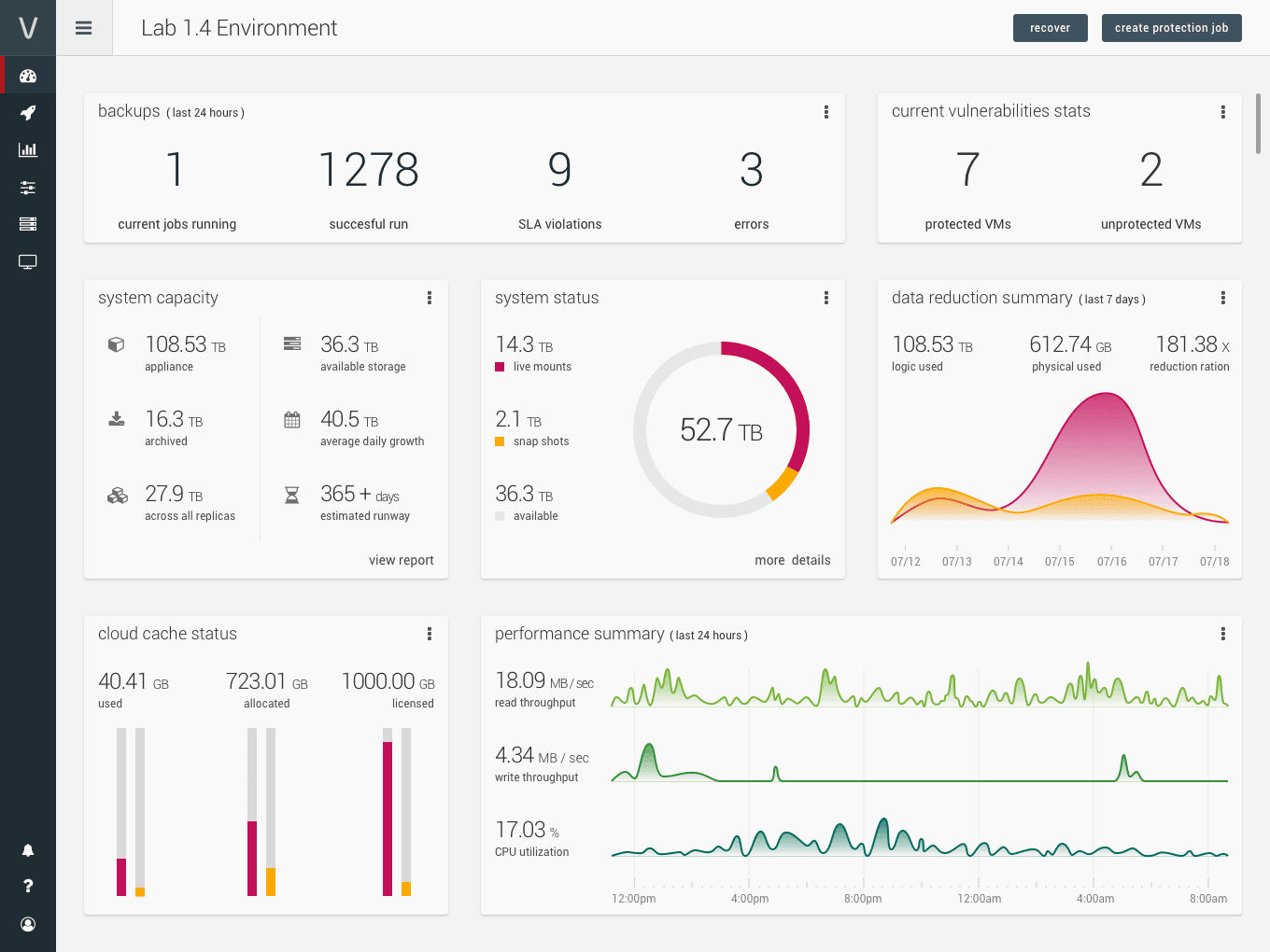Open the sliders settings icon in sidebar
This screenshot has width=1270, height=952.
(x=28, y=188)
